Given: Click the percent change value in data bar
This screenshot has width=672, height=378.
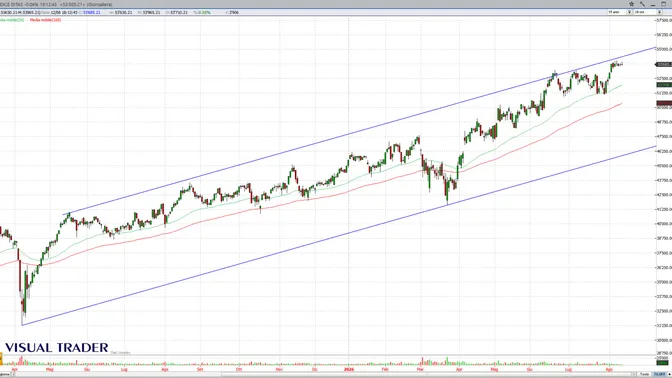Looking at the screenshot, I should (203, 12).
